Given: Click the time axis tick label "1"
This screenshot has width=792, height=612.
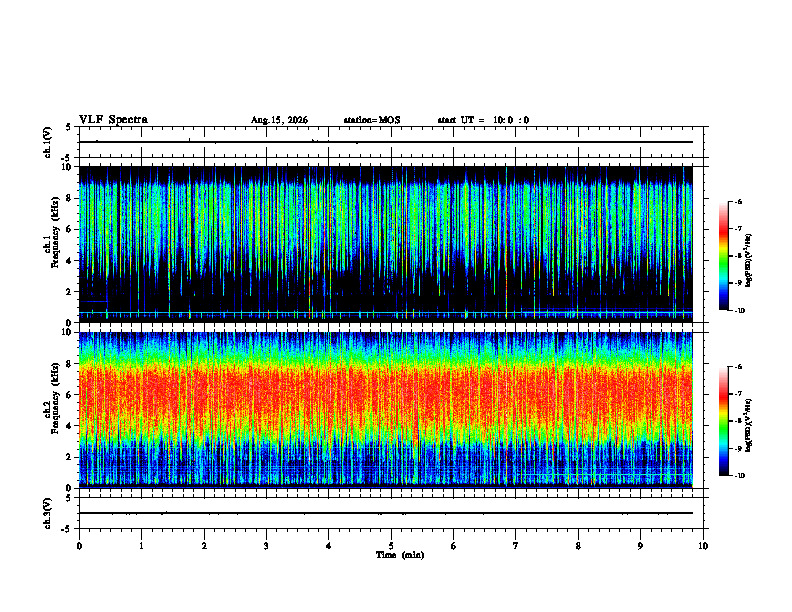Looking at the screenshot, I should click(x=141, y=546).
